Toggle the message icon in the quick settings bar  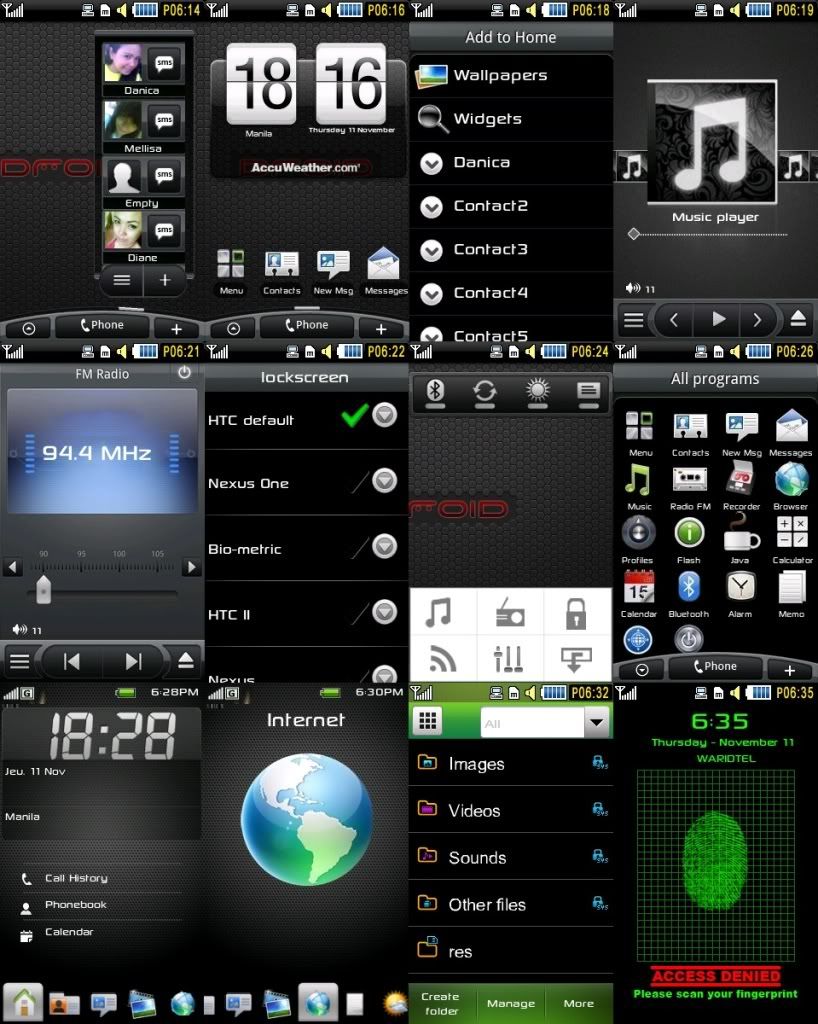click(x=588, y=392)
